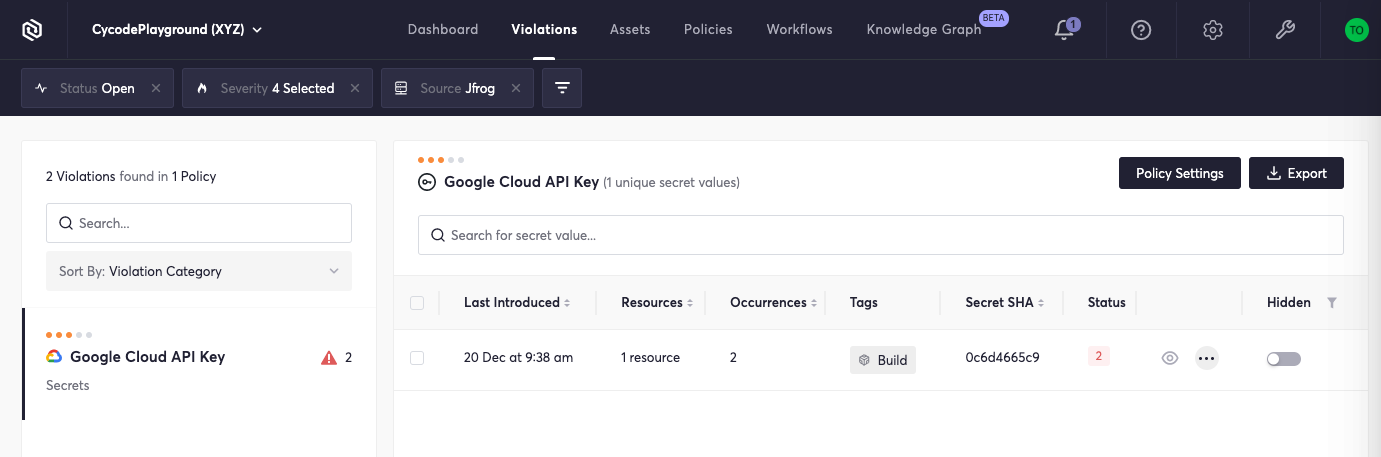Open the Sort By Violation Category dropdown

click(199, 271)
